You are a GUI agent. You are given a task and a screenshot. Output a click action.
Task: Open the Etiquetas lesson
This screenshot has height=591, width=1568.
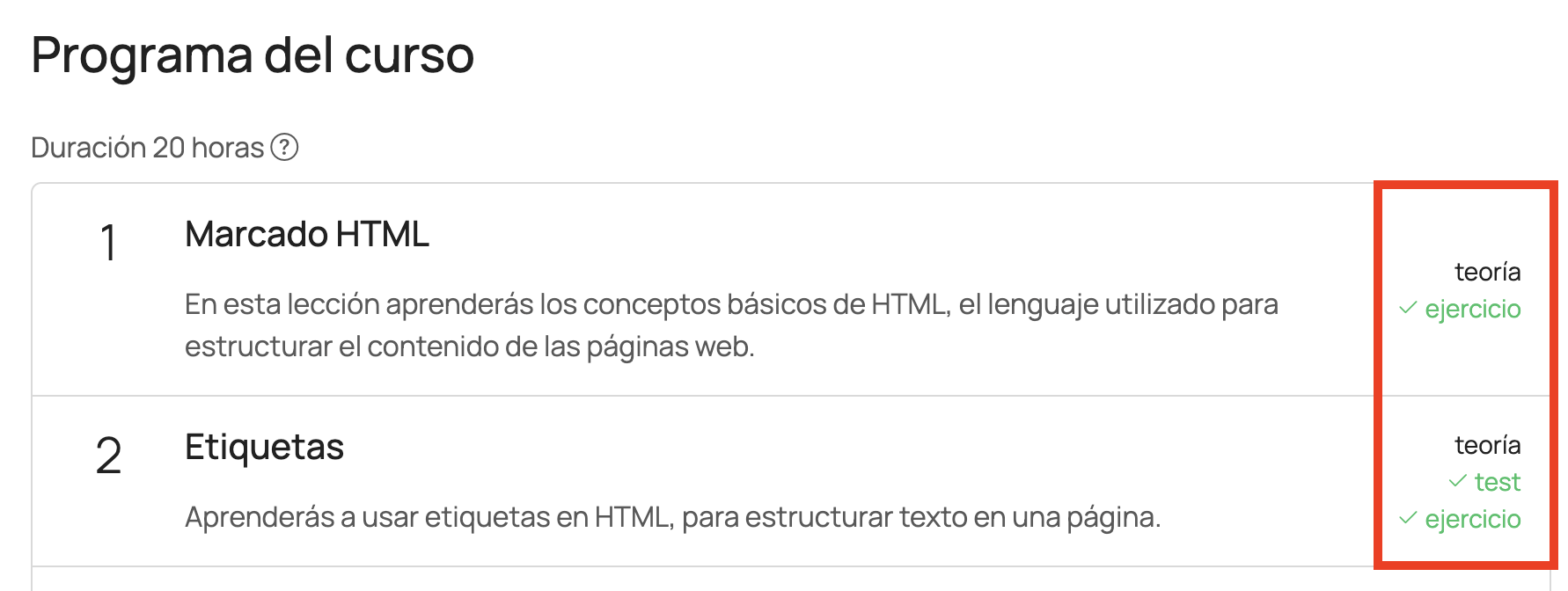(x=264, y=447)
